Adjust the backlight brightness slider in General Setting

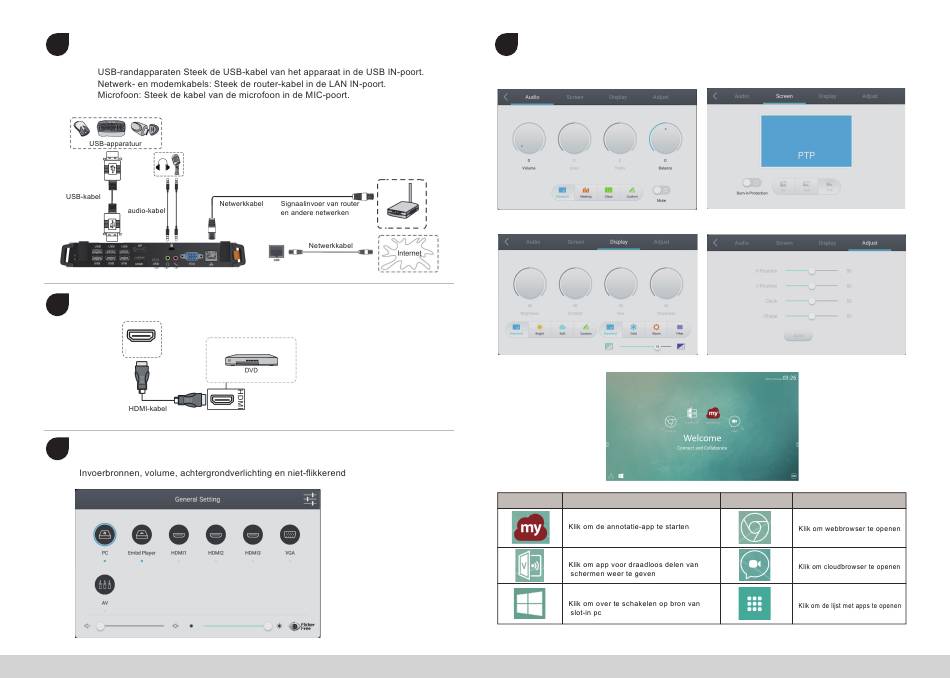coord(237,626)
